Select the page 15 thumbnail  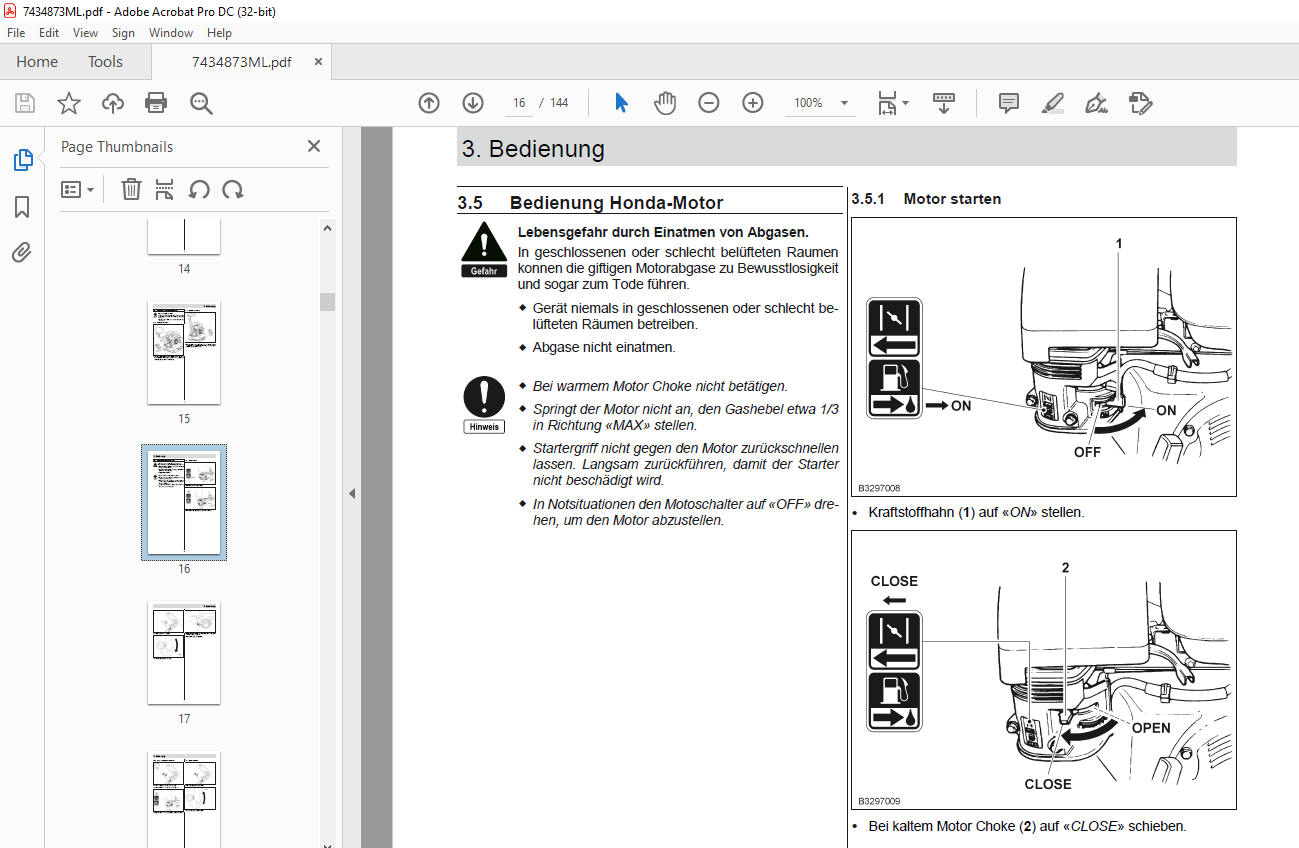pyautogui.click(x=184, y=352)
